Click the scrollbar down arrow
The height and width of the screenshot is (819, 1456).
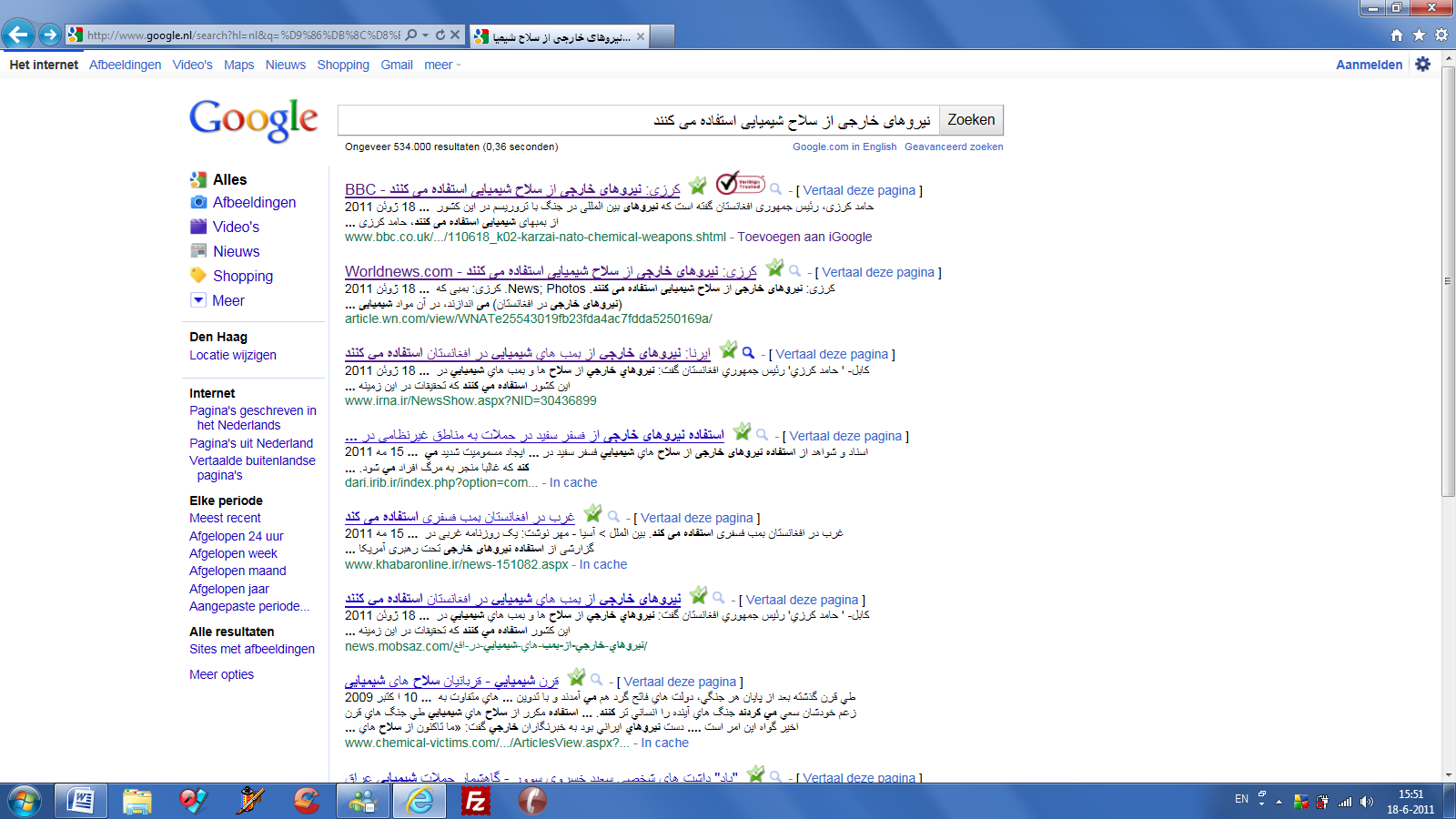(1448, 775)
